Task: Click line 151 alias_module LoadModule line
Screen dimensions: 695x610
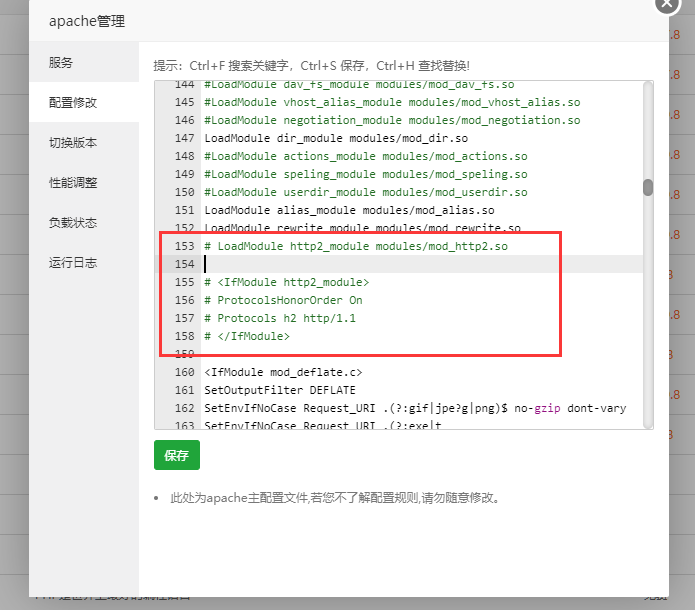Action: point(349,210)
